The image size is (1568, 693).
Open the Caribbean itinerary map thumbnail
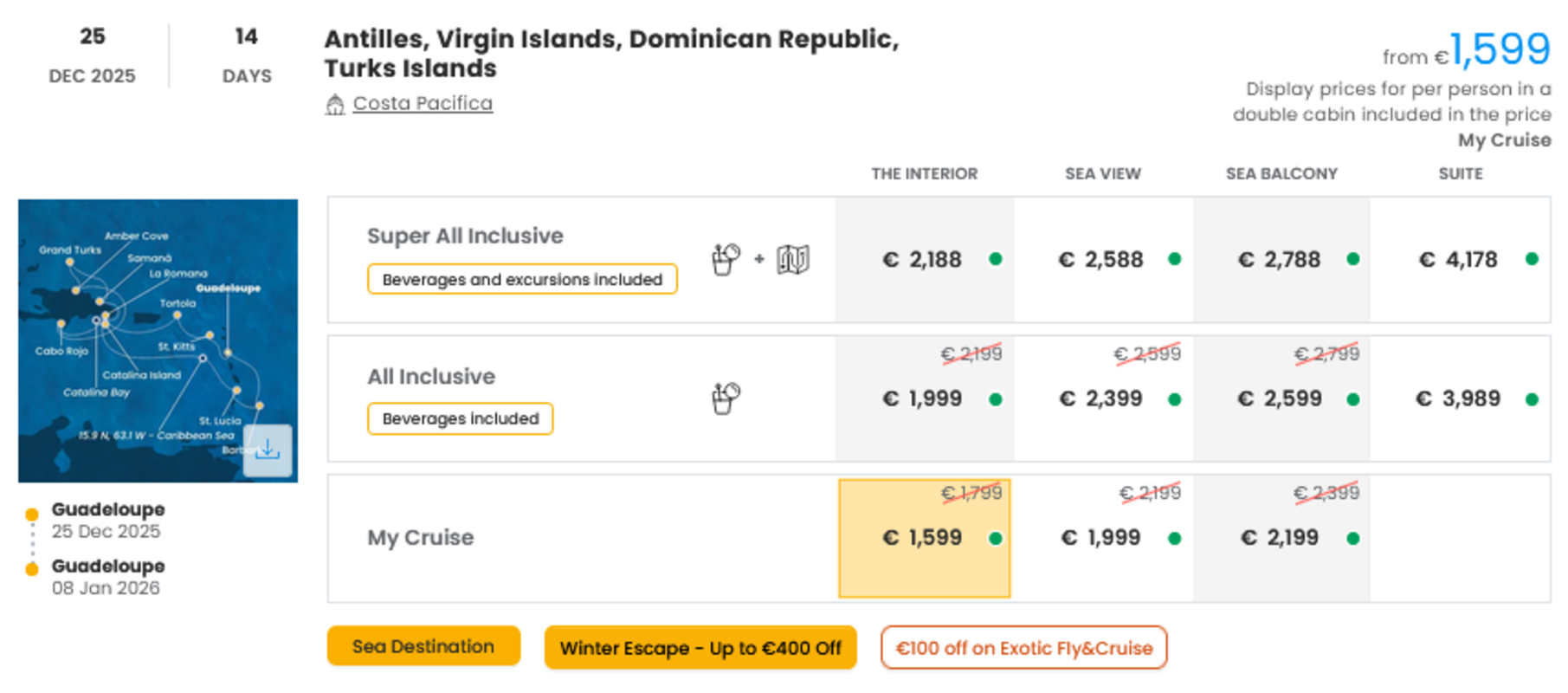(158, 340)
